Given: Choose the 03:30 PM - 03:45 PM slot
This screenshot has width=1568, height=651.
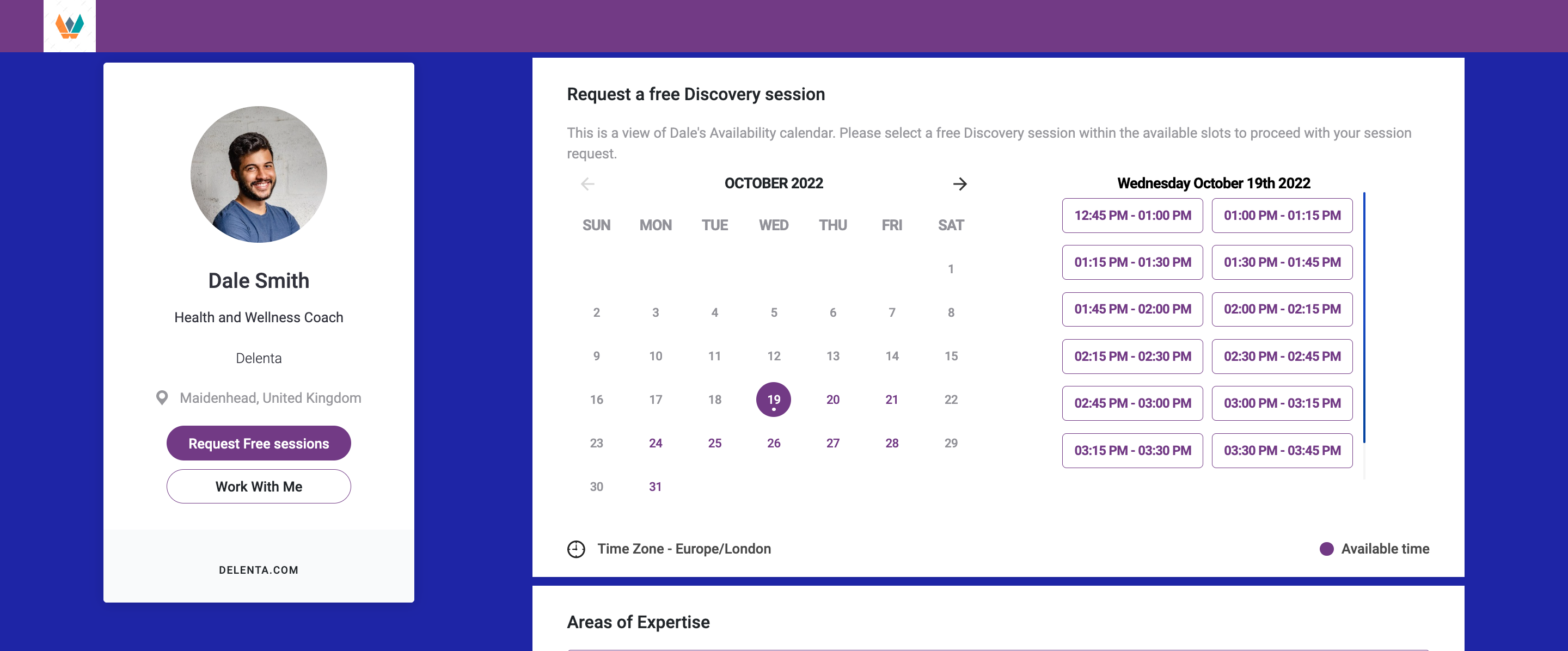Looking at the screenshot, I should (1282, 451).
